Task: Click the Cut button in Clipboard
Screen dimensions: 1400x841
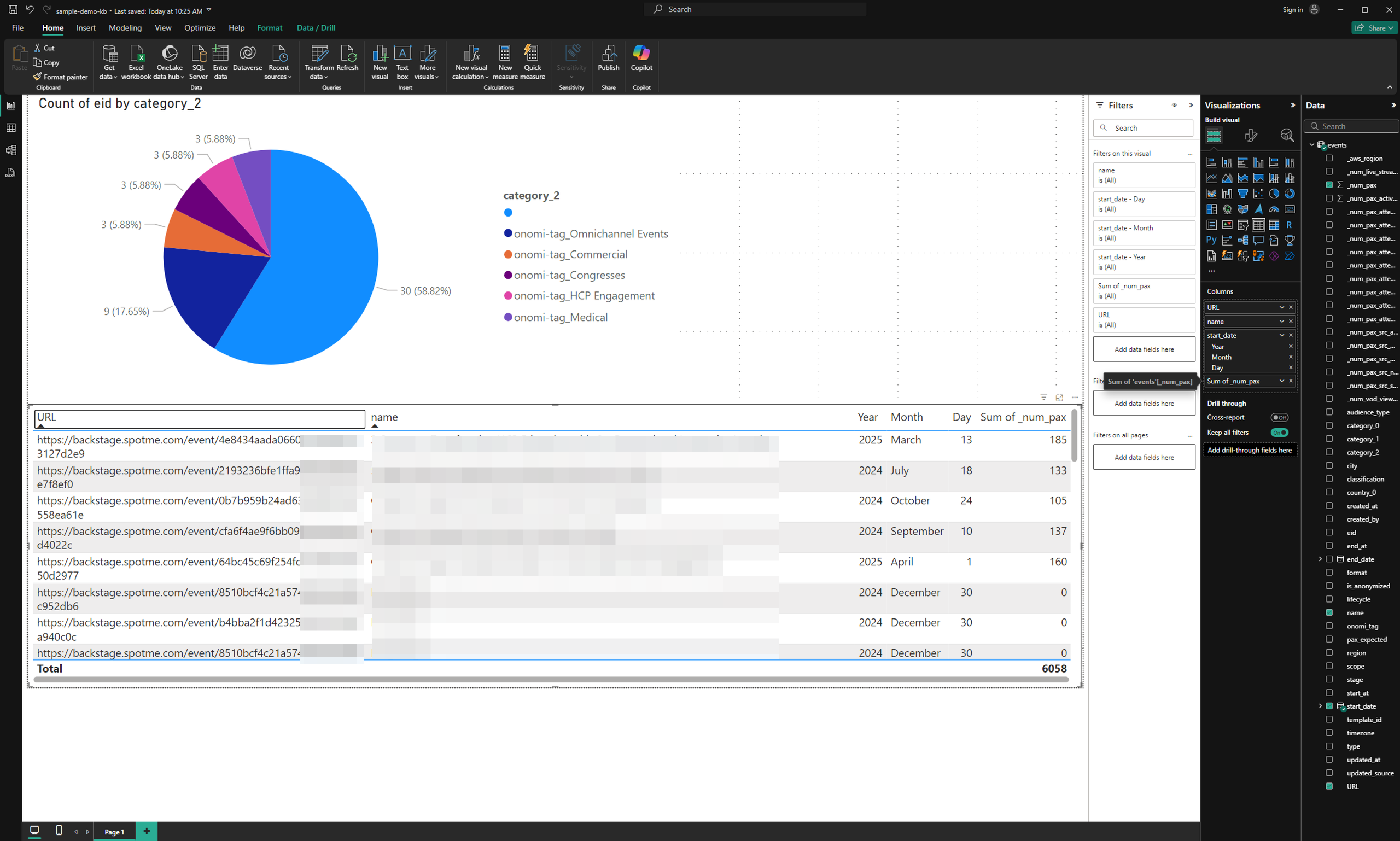Action: point(44,48)
